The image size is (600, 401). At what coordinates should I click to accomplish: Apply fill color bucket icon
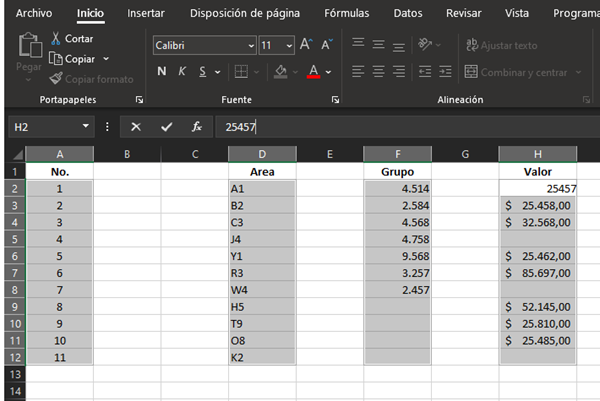tap(280, 72)
